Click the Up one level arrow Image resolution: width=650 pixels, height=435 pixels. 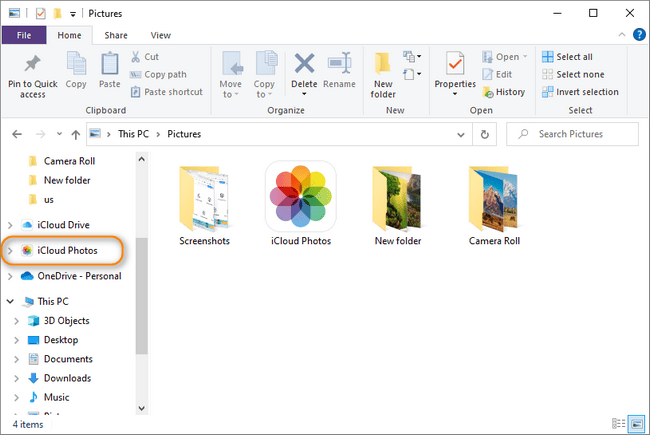[x=76, y=134]
